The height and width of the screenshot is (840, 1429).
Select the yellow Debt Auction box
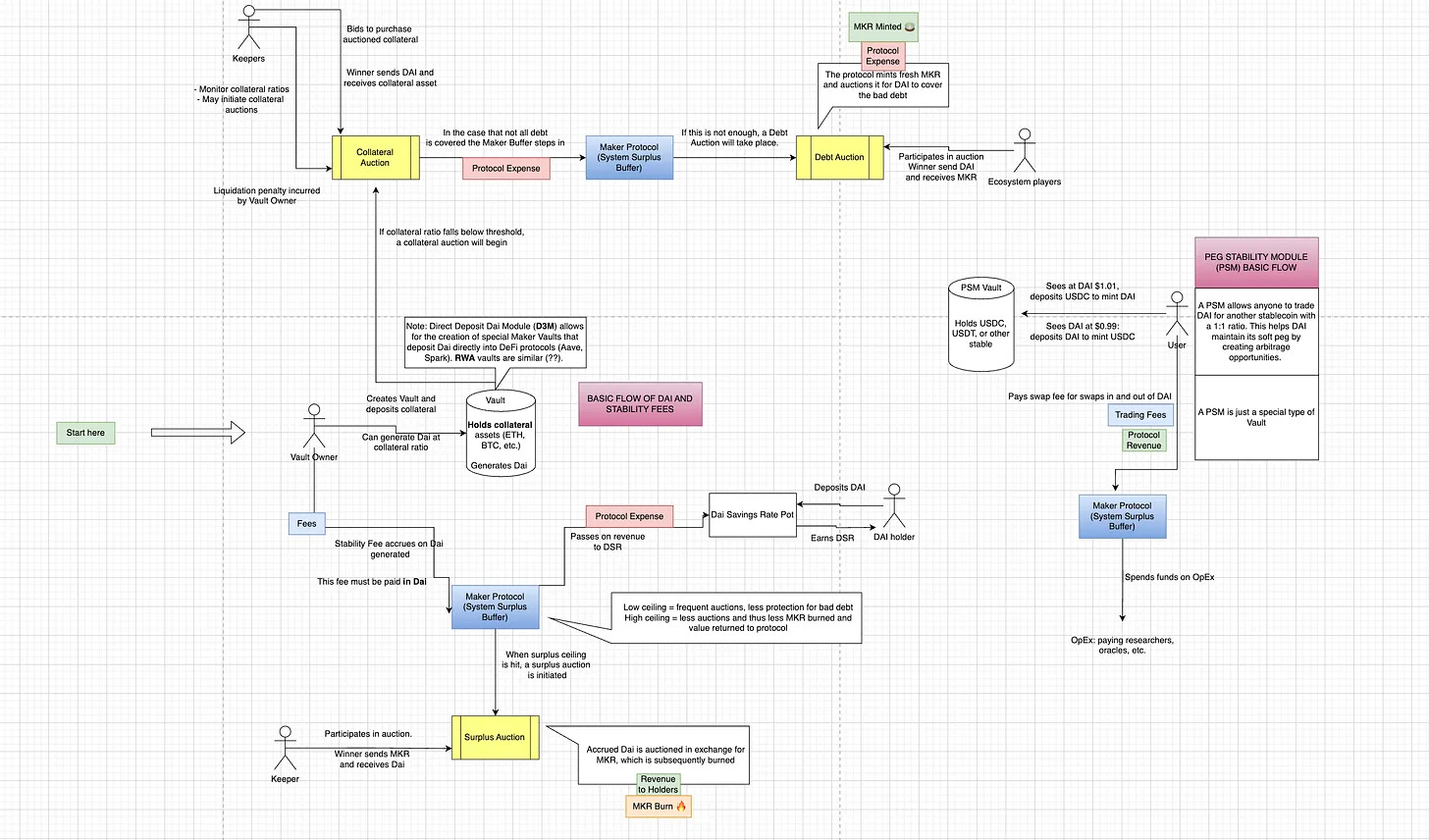840,157
